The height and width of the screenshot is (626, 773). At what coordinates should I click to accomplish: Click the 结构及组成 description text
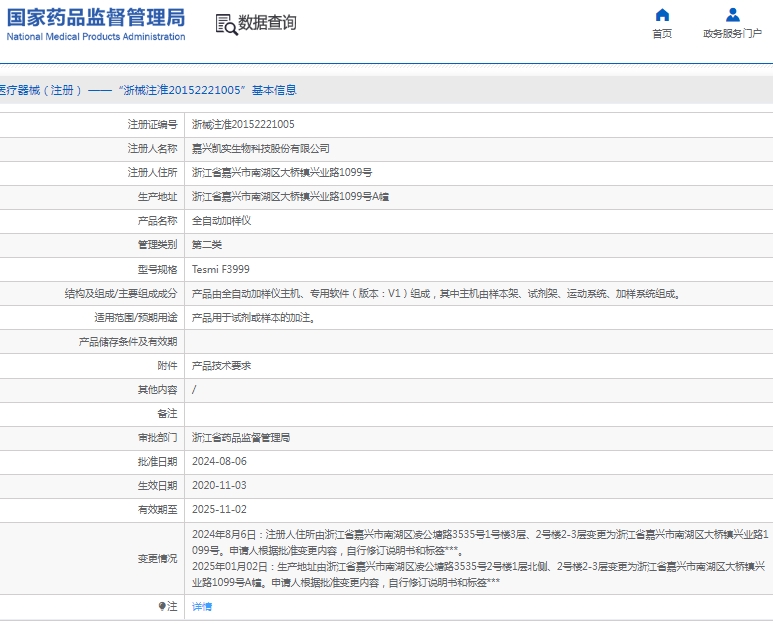click(436, 294)
